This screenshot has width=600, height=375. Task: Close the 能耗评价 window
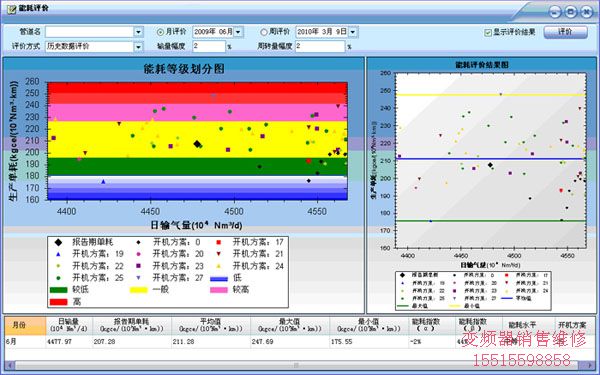(x=586, y=12)
